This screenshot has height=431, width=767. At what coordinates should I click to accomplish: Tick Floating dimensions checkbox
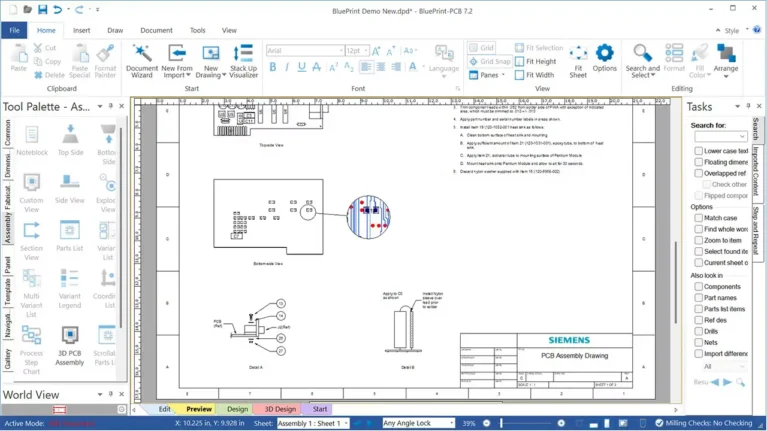coord(699,162)
